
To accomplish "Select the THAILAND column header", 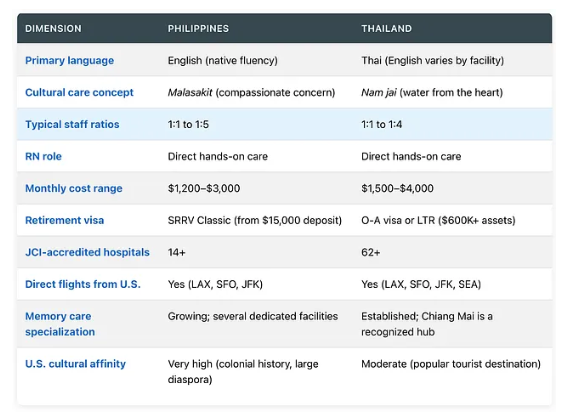I will coord(386,28).
